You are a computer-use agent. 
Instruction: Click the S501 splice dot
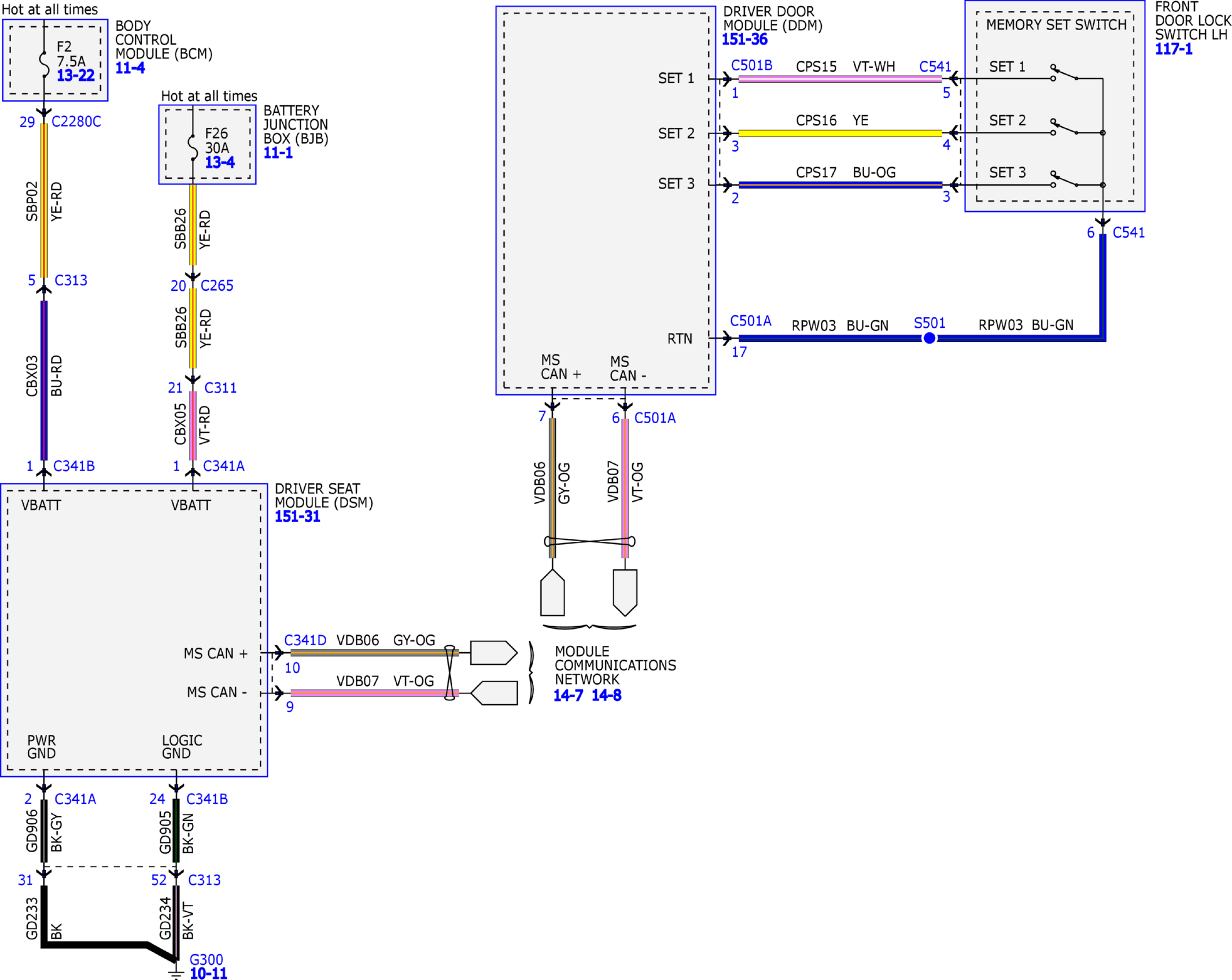(x=929, y=338)
